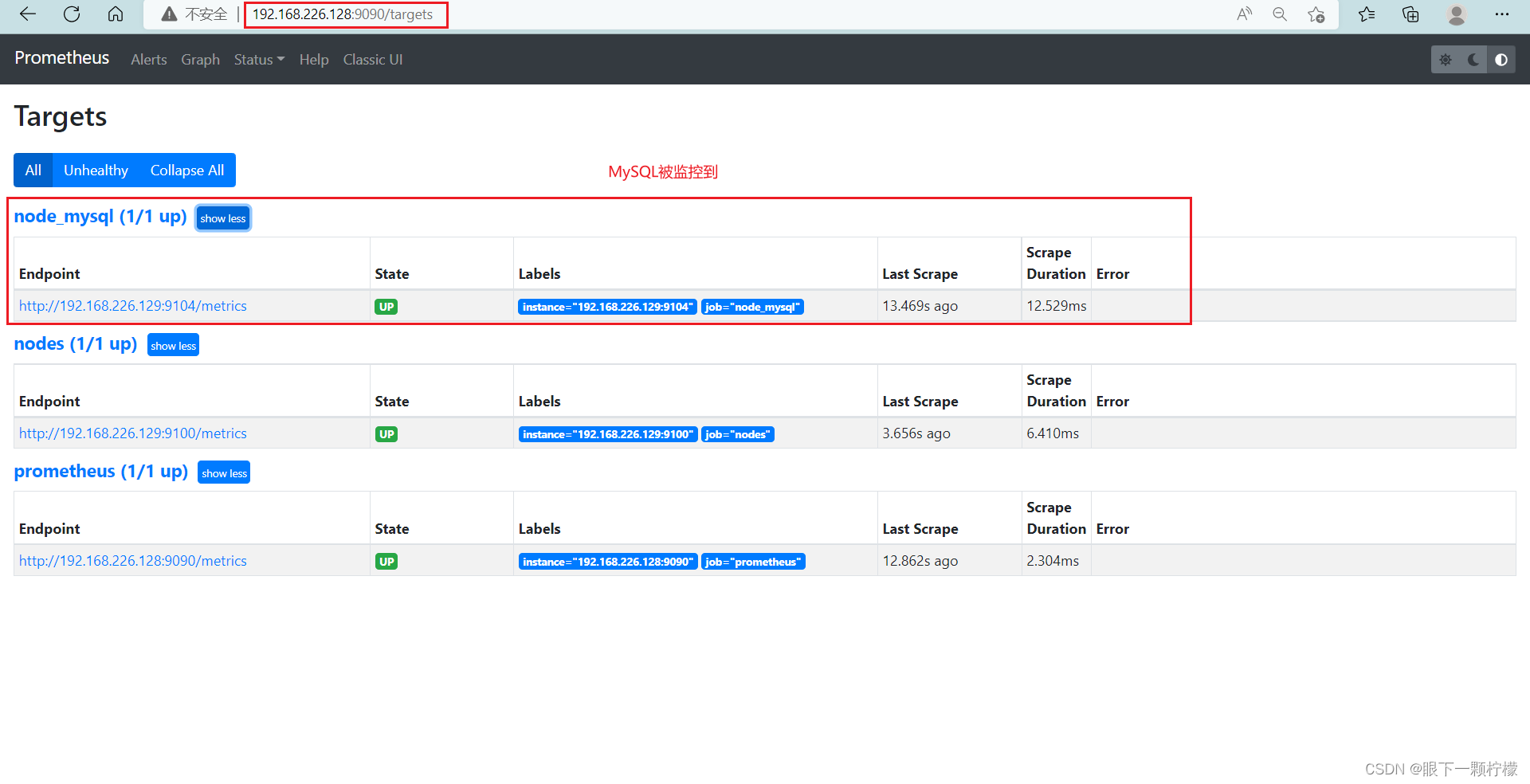Open the read aloud icon in address bar
This screenshot has height=784, width=1530.
pos(1244,14)
